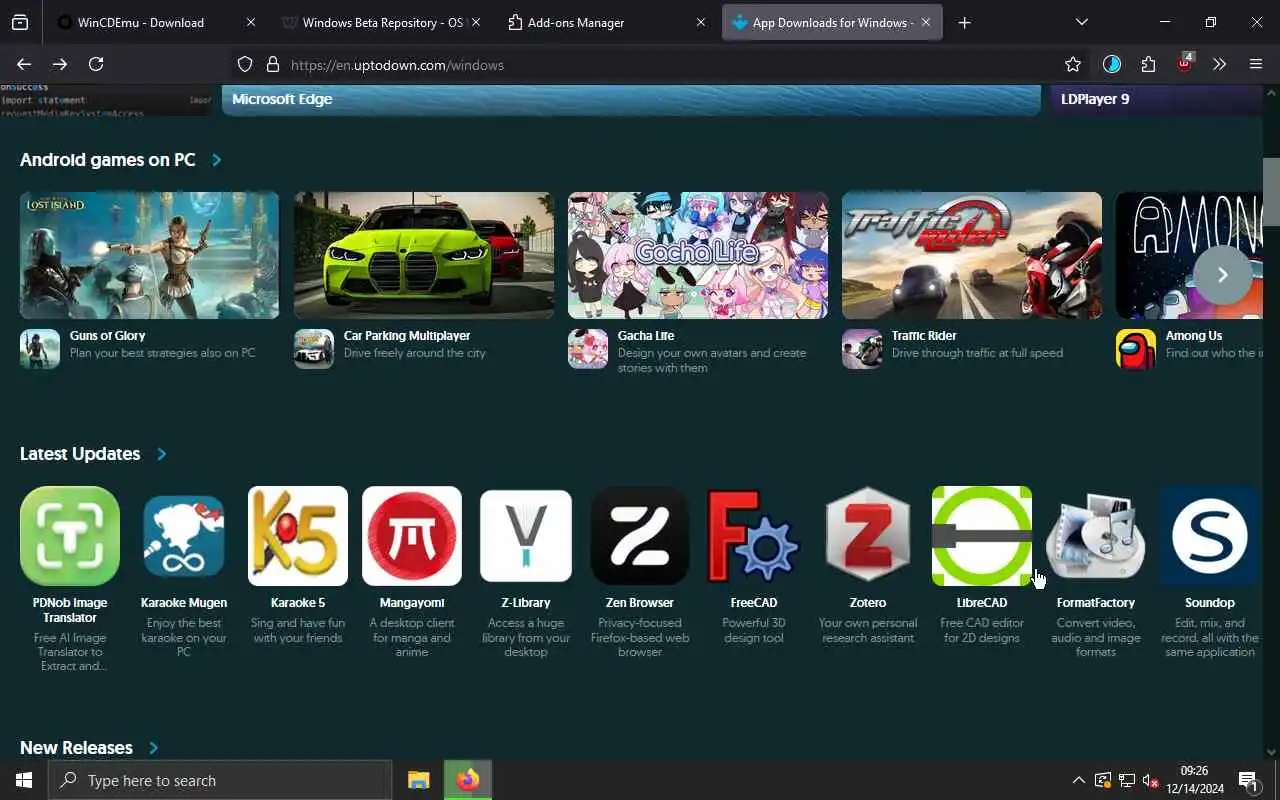Image resolution: width=1280 pixels, height=800 pixels.
Task: Select the App Downloads for Windows tab
Action: coord(832,22)
